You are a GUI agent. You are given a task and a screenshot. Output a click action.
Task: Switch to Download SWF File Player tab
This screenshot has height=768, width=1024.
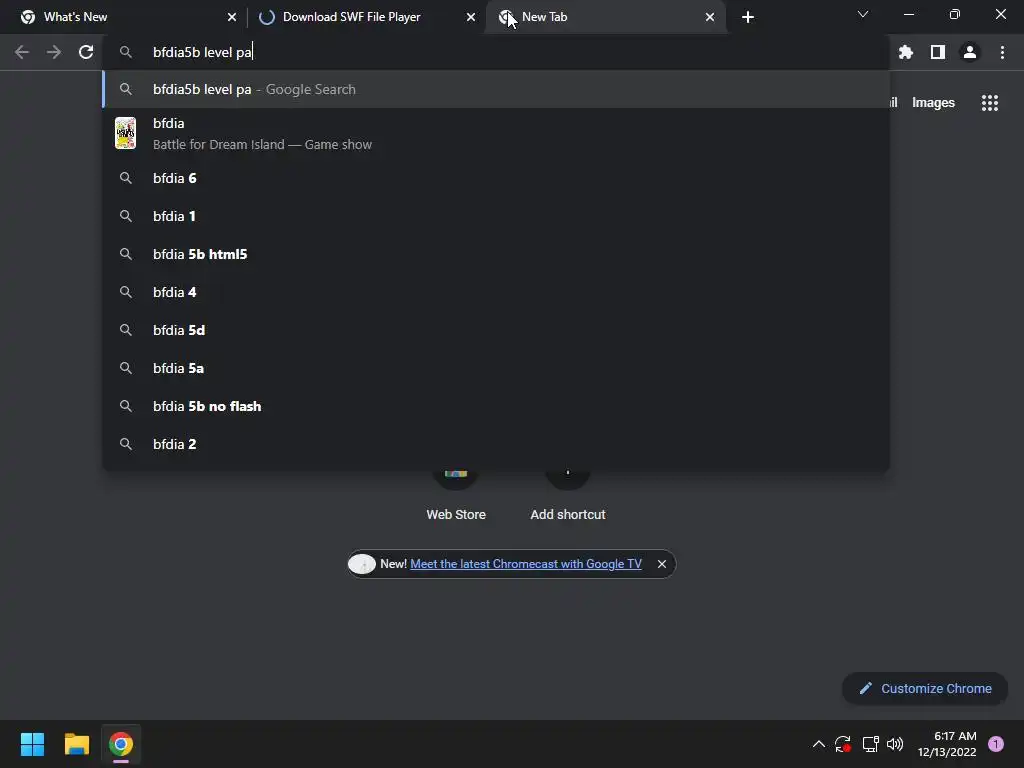click(366, 17)
